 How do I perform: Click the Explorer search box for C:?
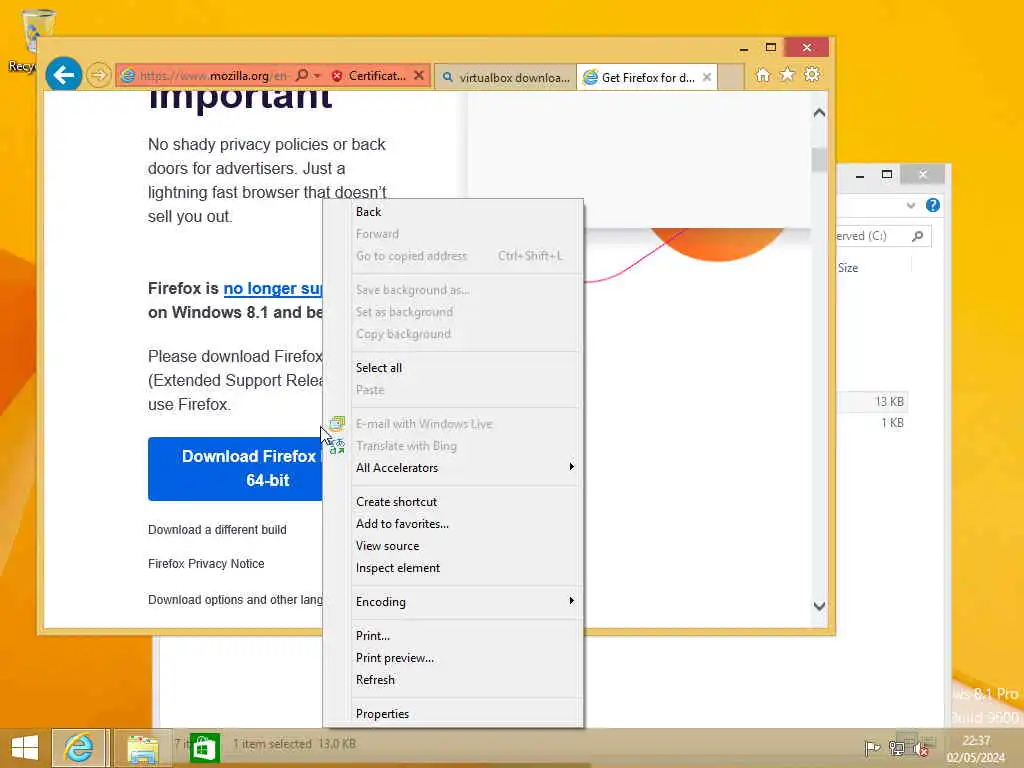coord(883,236)
